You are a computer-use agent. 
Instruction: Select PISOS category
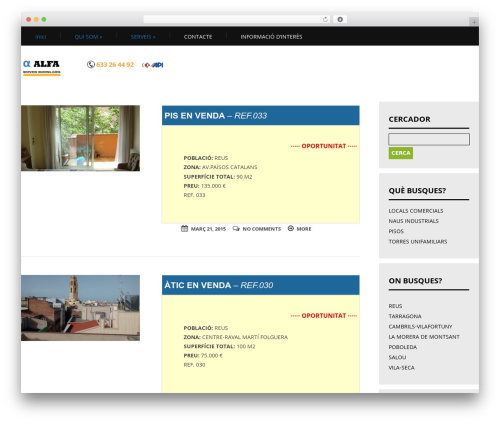coord(396,231)
